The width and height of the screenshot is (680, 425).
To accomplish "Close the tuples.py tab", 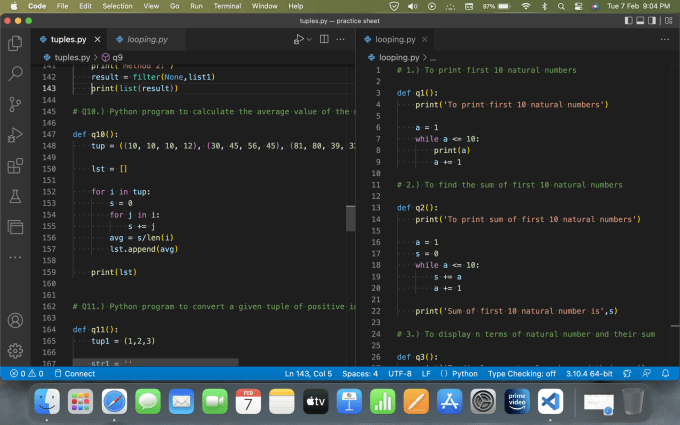I will click(98, 39).
